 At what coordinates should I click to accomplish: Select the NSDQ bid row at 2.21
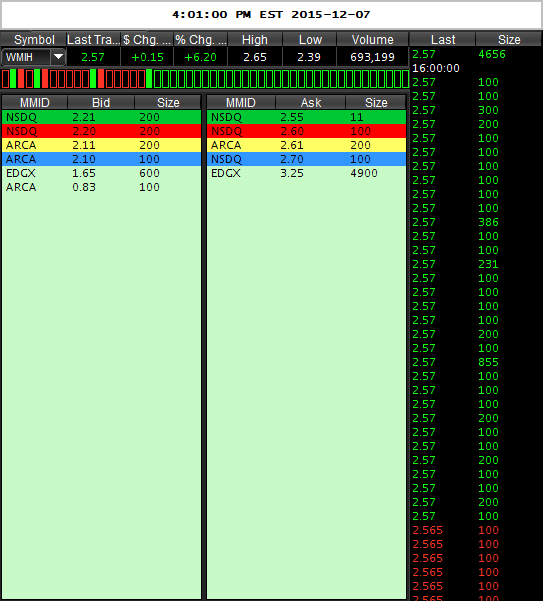101,117
